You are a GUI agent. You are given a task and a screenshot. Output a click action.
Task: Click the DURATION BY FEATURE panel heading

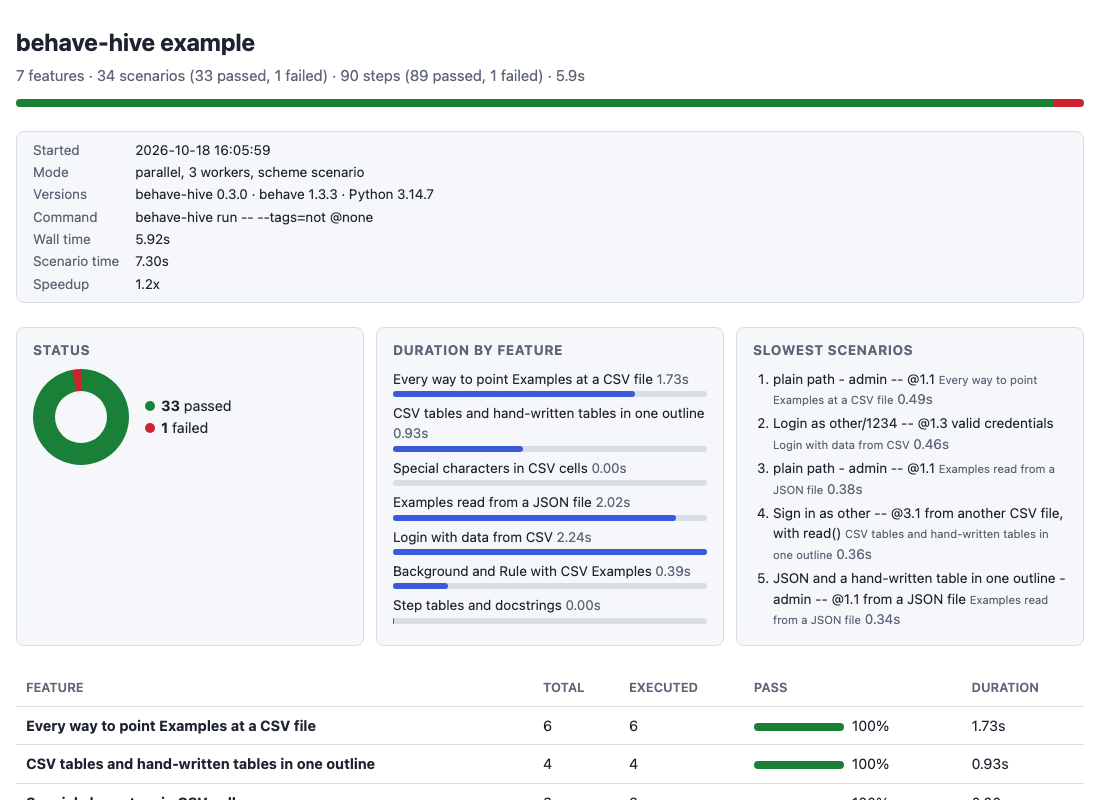tap(478, 350)
